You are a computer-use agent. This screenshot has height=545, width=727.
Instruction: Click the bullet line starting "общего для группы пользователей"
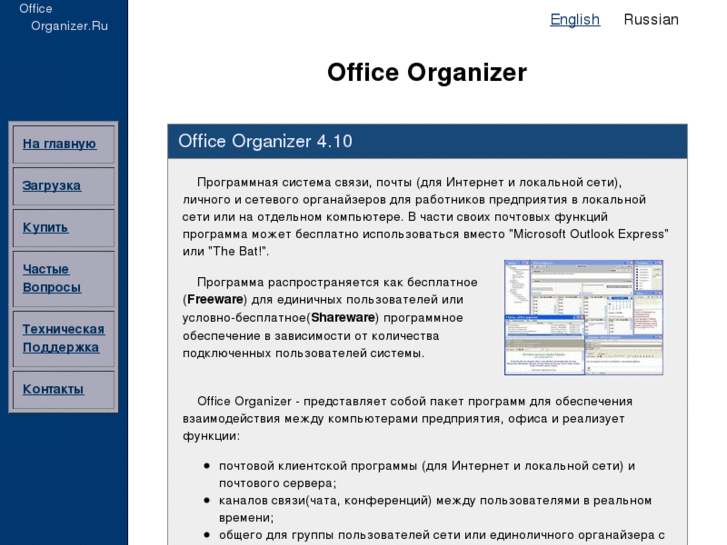click(441, 535)
